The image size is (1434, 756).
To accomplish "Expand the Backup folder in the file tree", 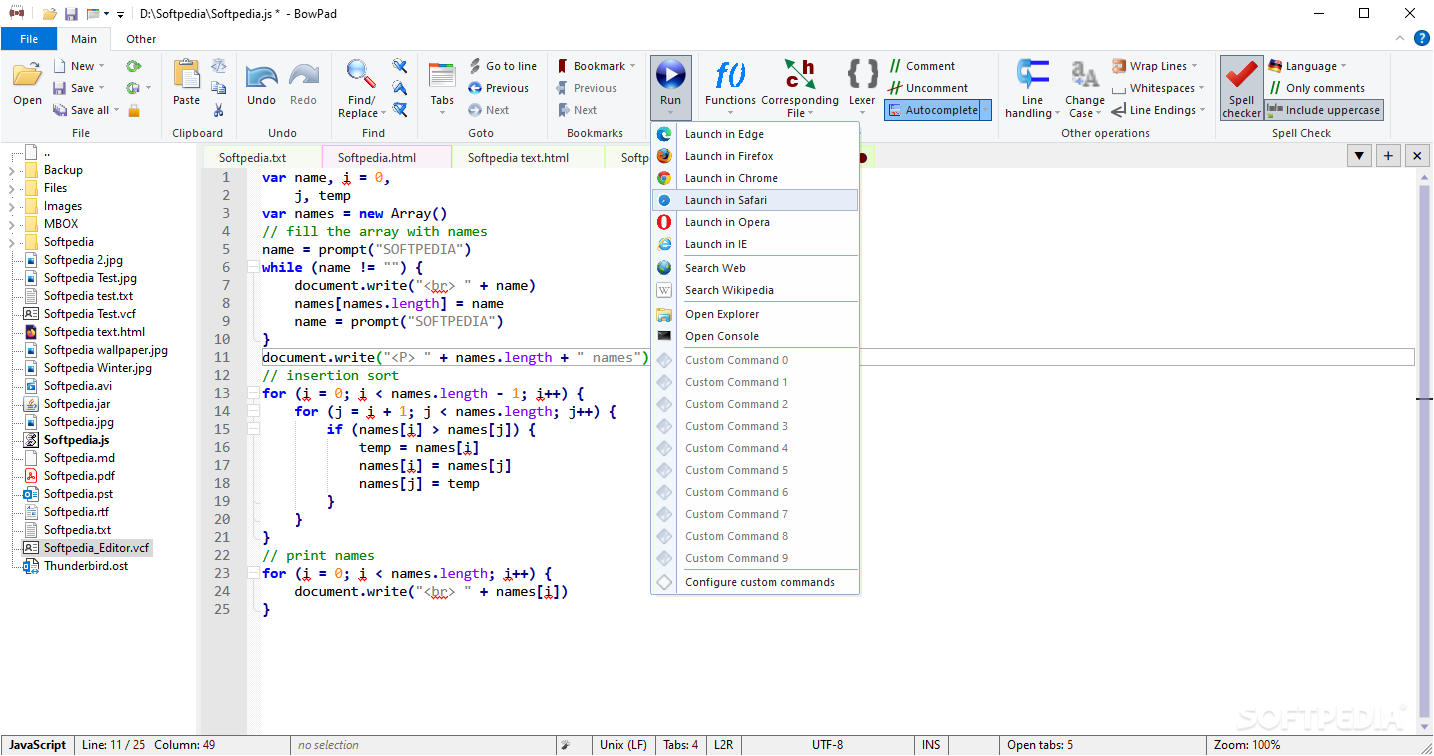I will (12, 170).
